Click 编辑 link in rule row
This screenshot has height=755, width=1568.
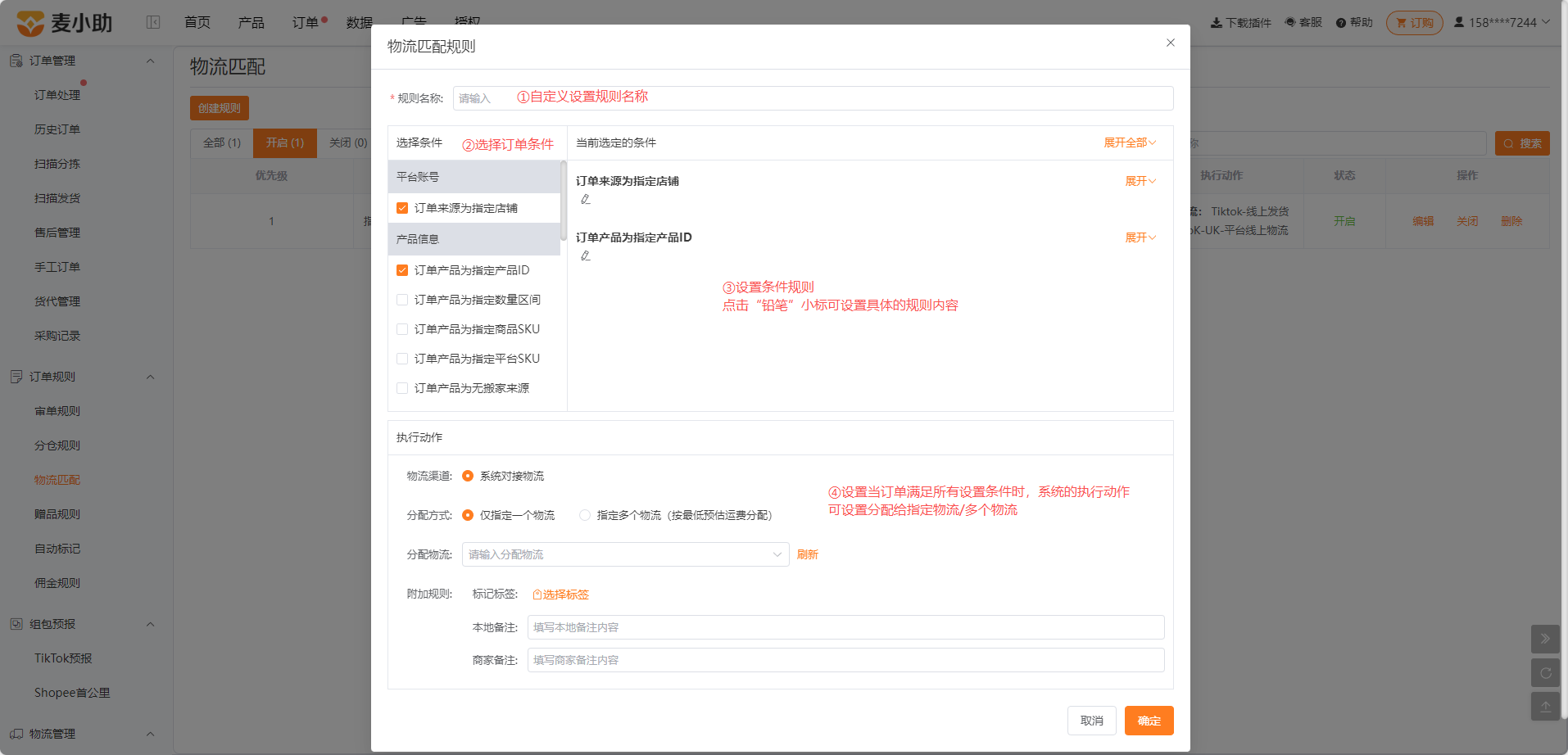click(x=1423, y=221)
